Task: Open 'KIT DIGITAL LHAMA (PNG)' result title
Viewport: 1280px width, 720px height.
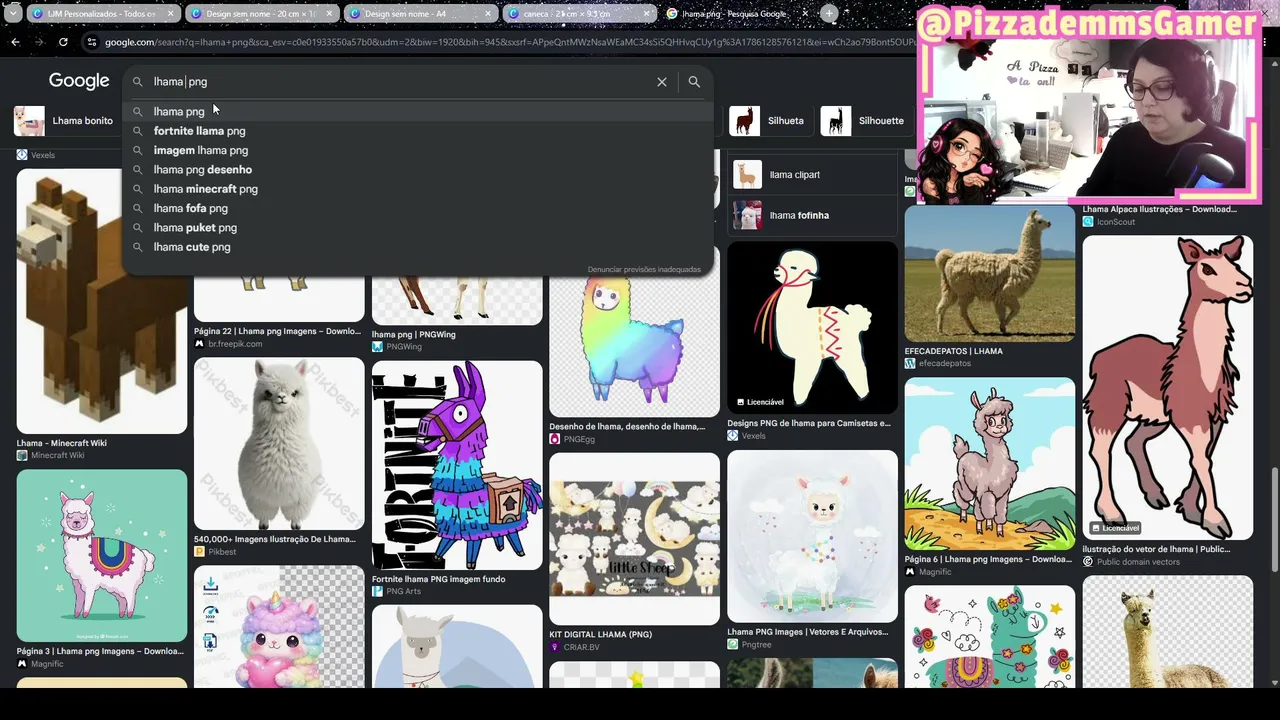Action: [x=600, y=634]
